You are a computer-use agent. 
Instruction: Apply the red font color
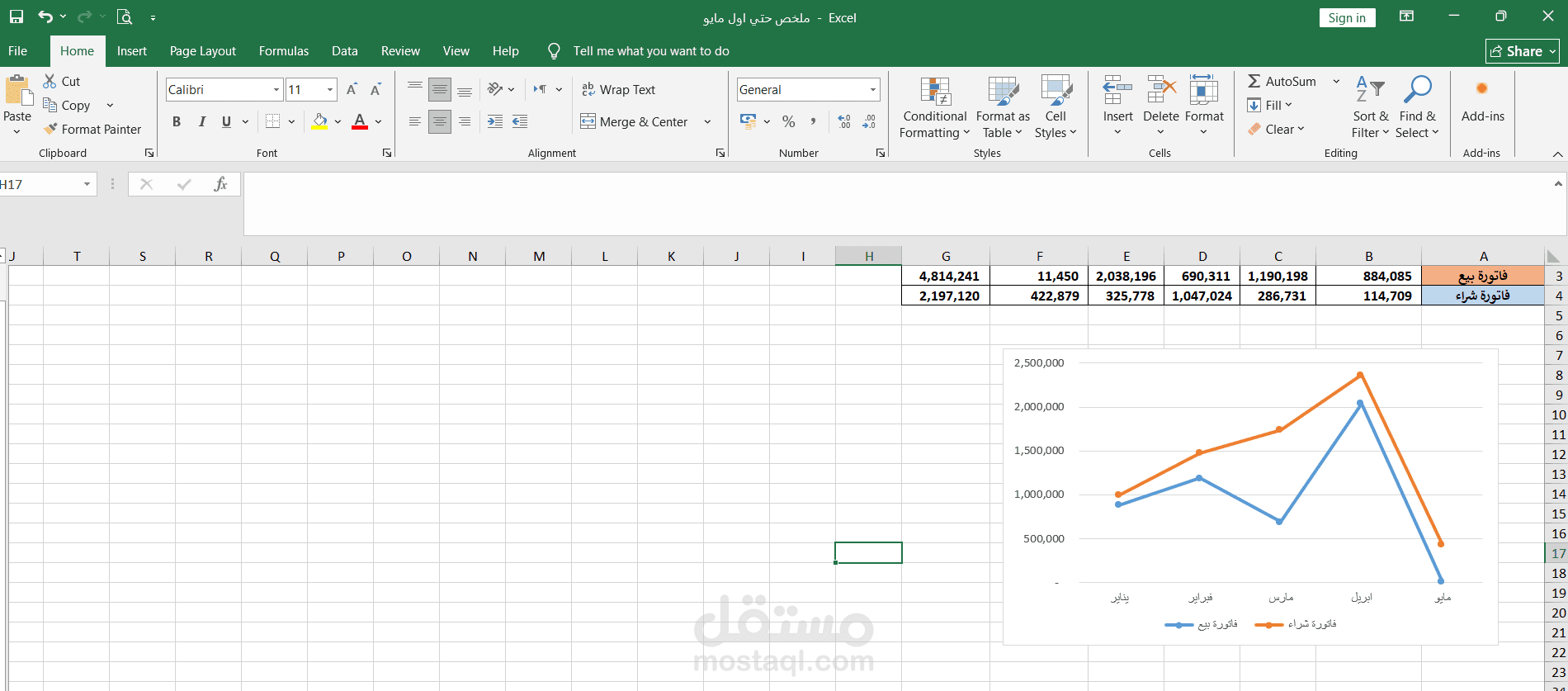pos(360,121)
